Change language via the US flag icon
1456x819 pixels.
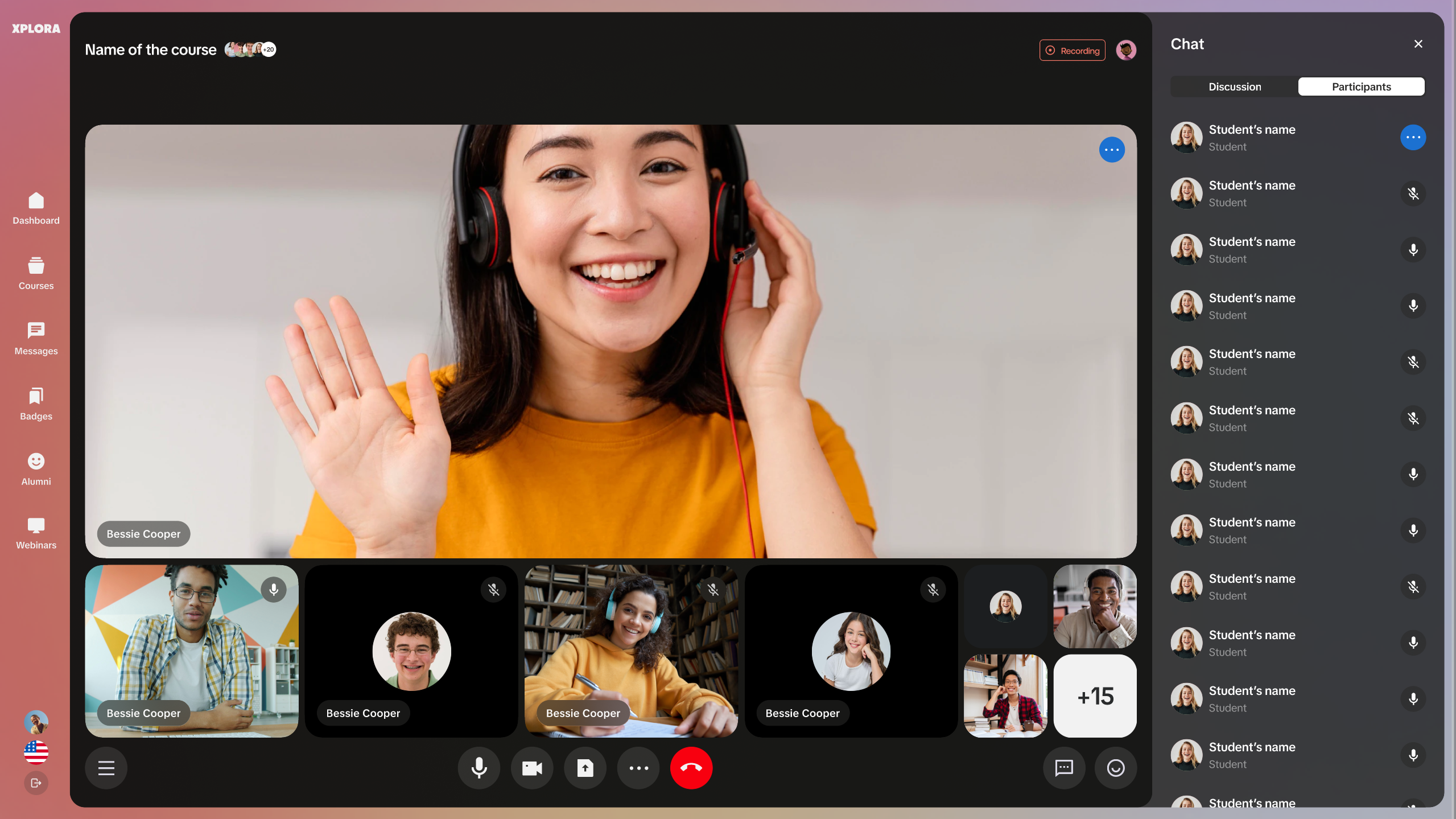pyautogui.click(x=36, y=752)
